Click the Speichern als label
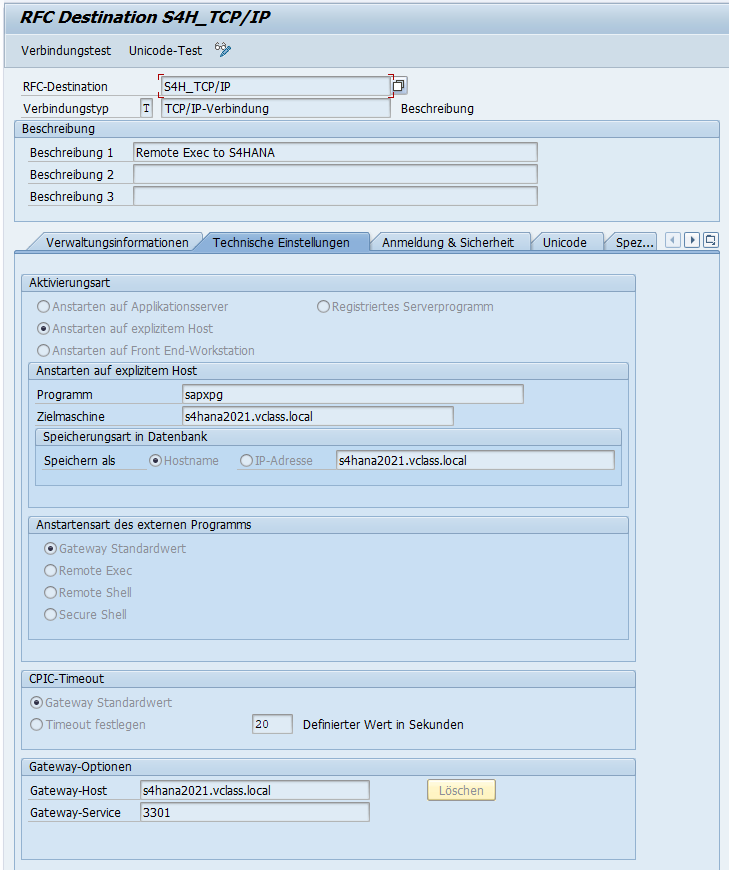This screenshot has height=870, width=729. (x=79, y=461)
